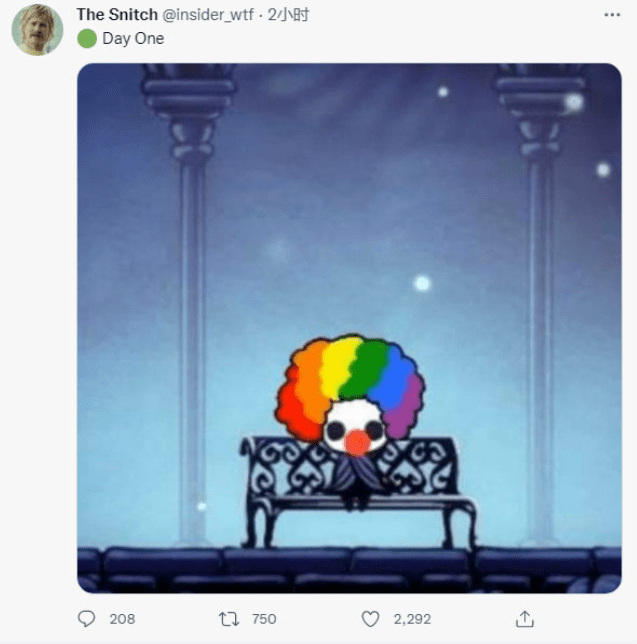Click the "The Snitch" display name
The image size is (637, 644).
(117, 15)
